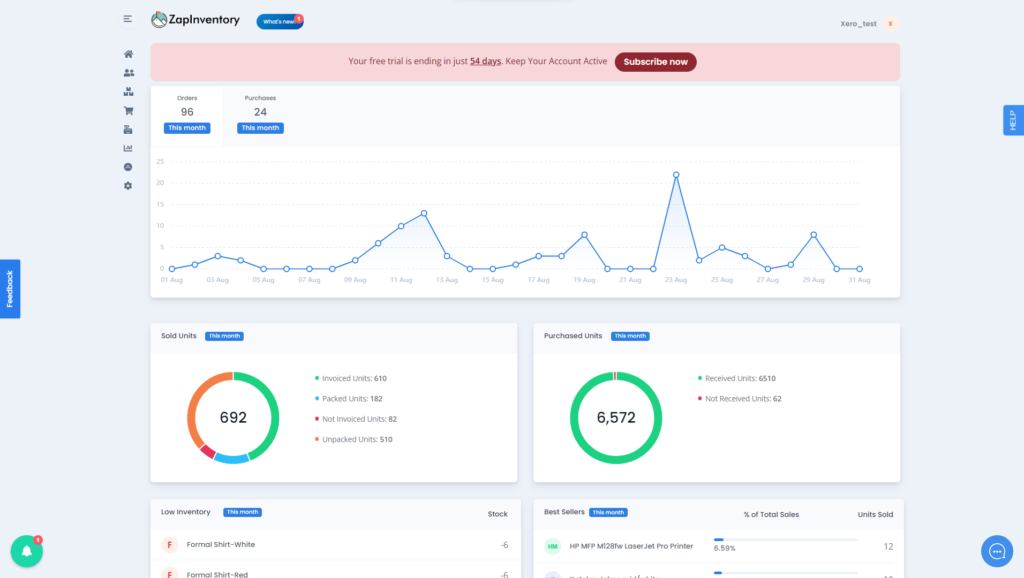The height and width of the screenshot is (578, 1024).
Task: Open the Inventory boxes icon in sidebar
Action: [x=129, y=92]
